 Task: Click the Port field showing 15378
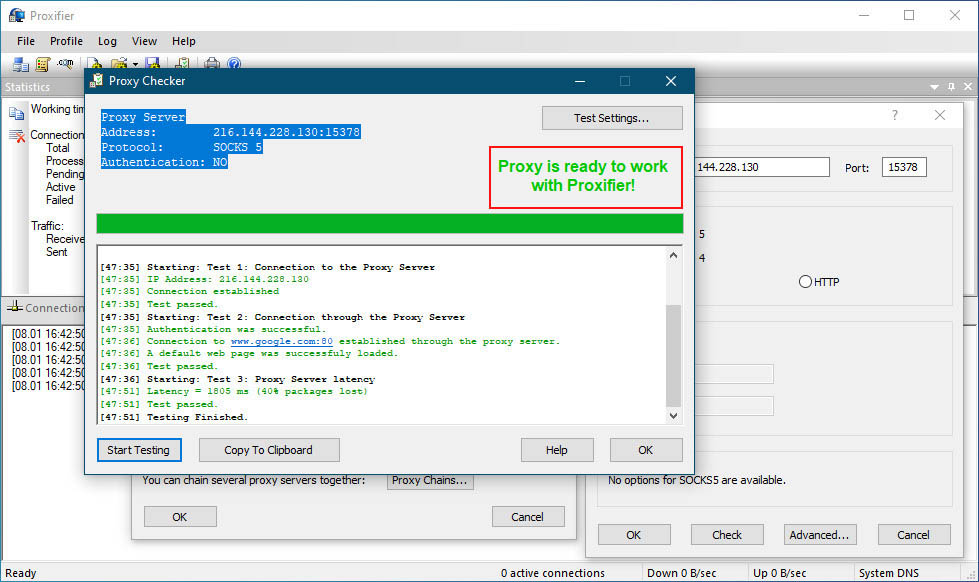pos(903,167)
